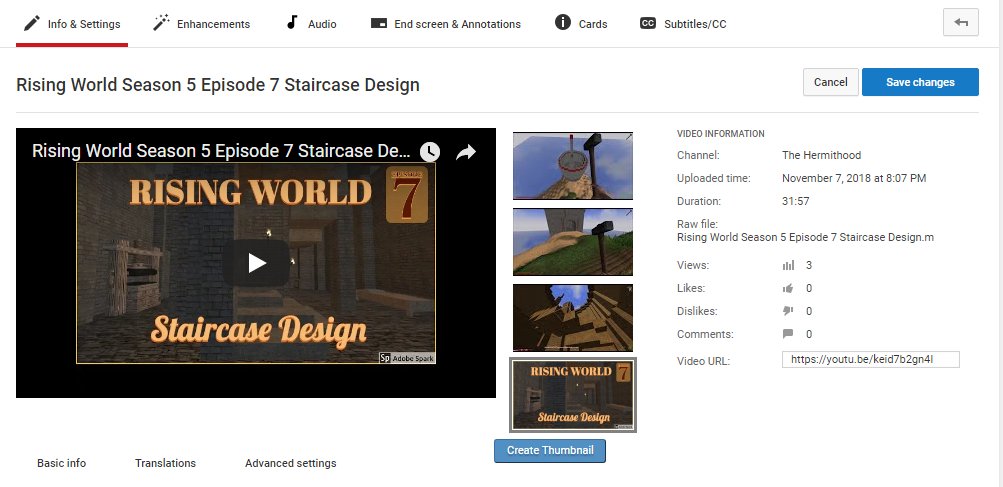This screenshot has height=487, width=1003.
Task: Select the first thumbnail with red-ringed stone circle
Action: point(573,166)
